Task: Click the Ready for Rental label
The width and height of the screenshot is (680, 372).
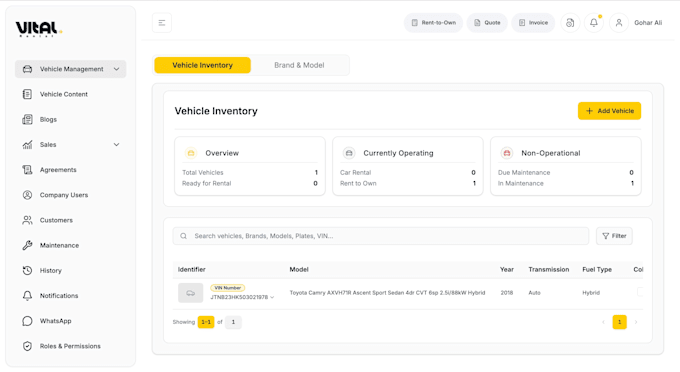Action: click(x=206, y=183)
